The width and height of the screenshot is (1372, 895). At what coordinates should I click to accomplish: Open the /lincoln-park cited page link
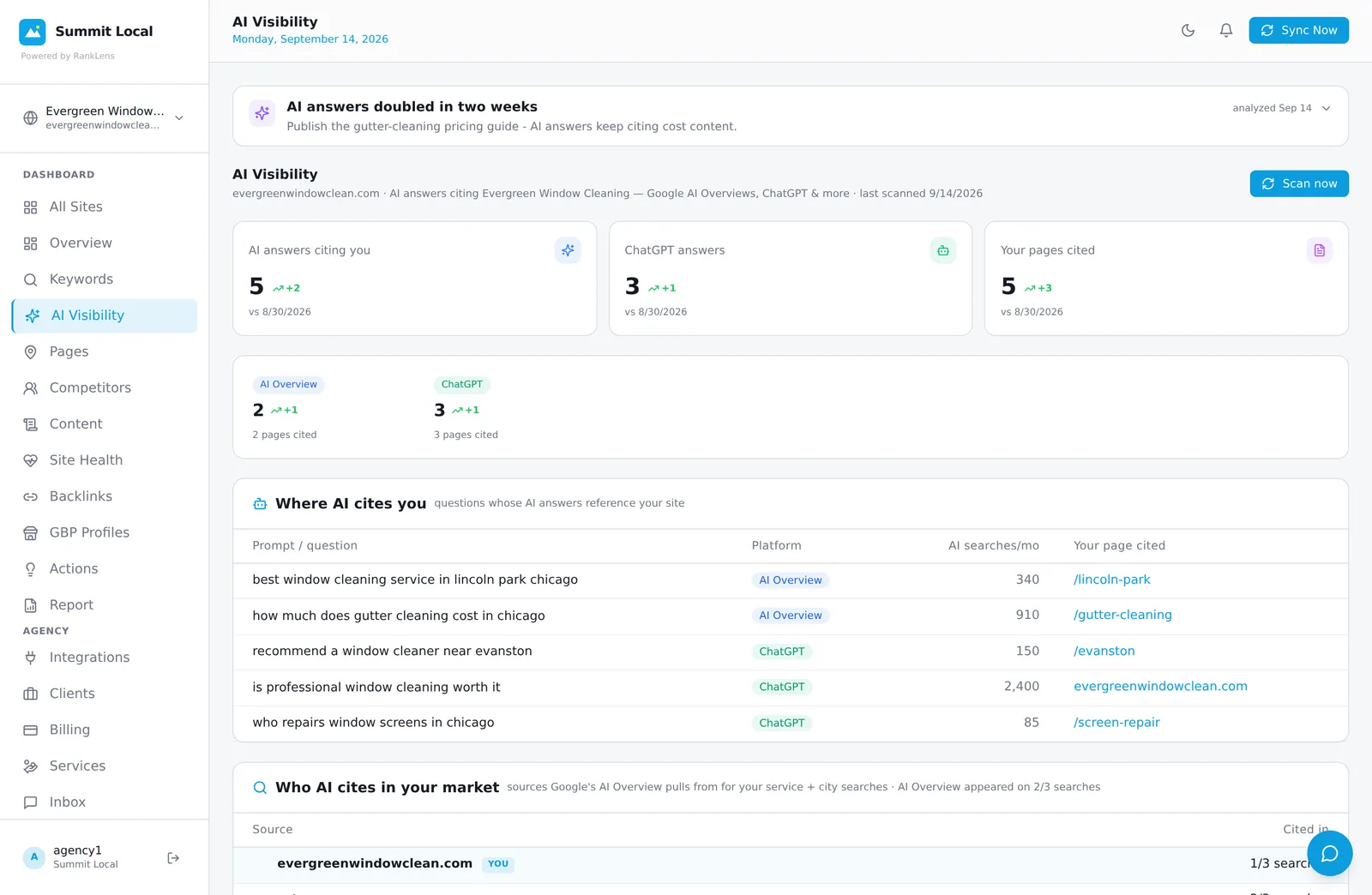coord(1111,580)
